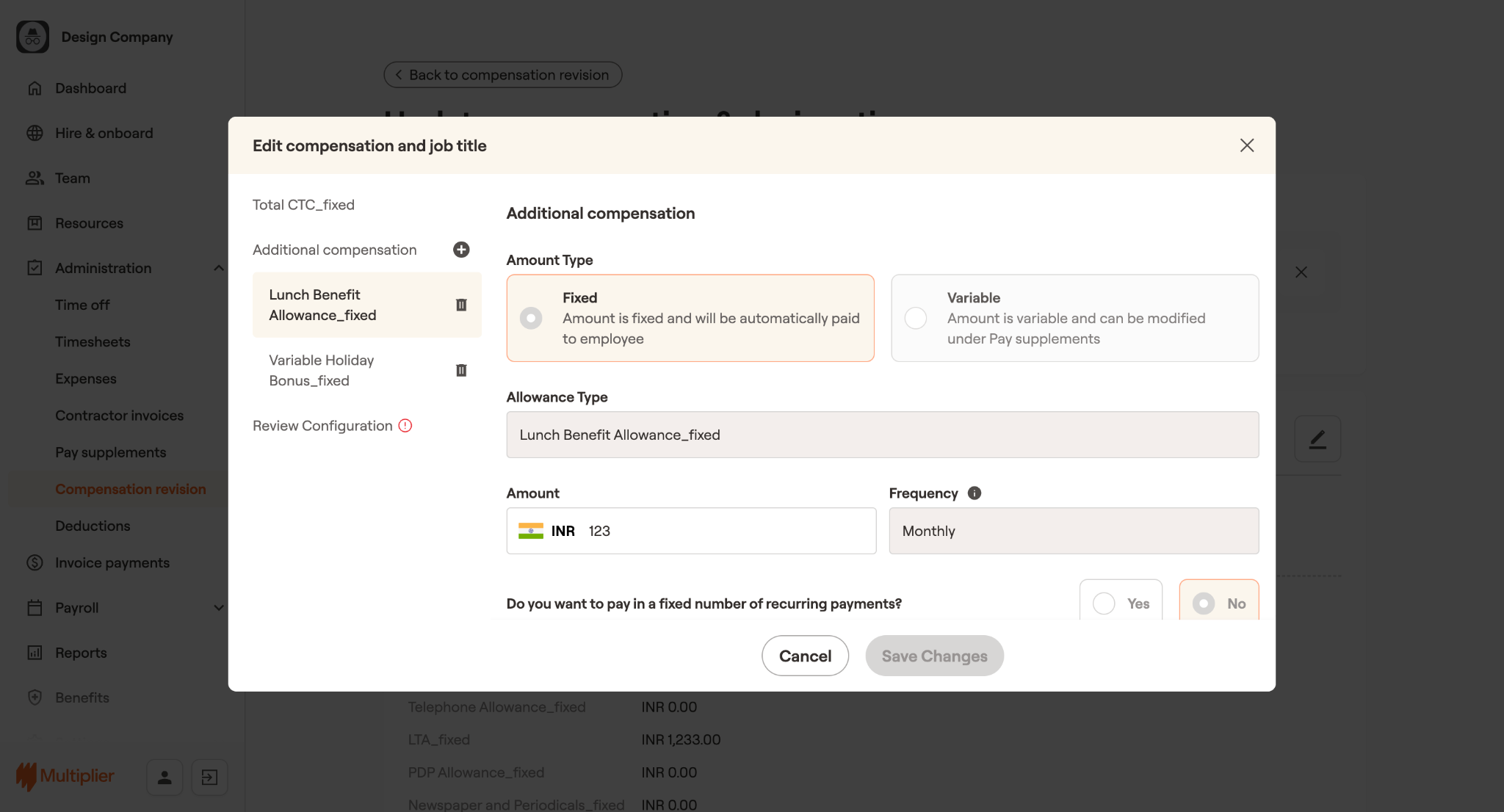Open the user profile icon in sidebar

point(164,777)
